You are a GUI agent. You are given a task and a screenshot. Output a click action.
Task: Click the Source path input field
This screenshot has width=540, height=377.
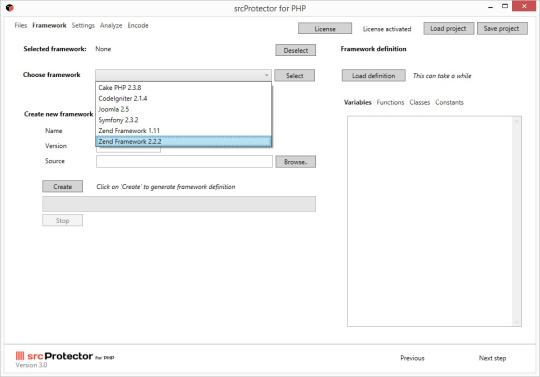click(x=184, y=161)
